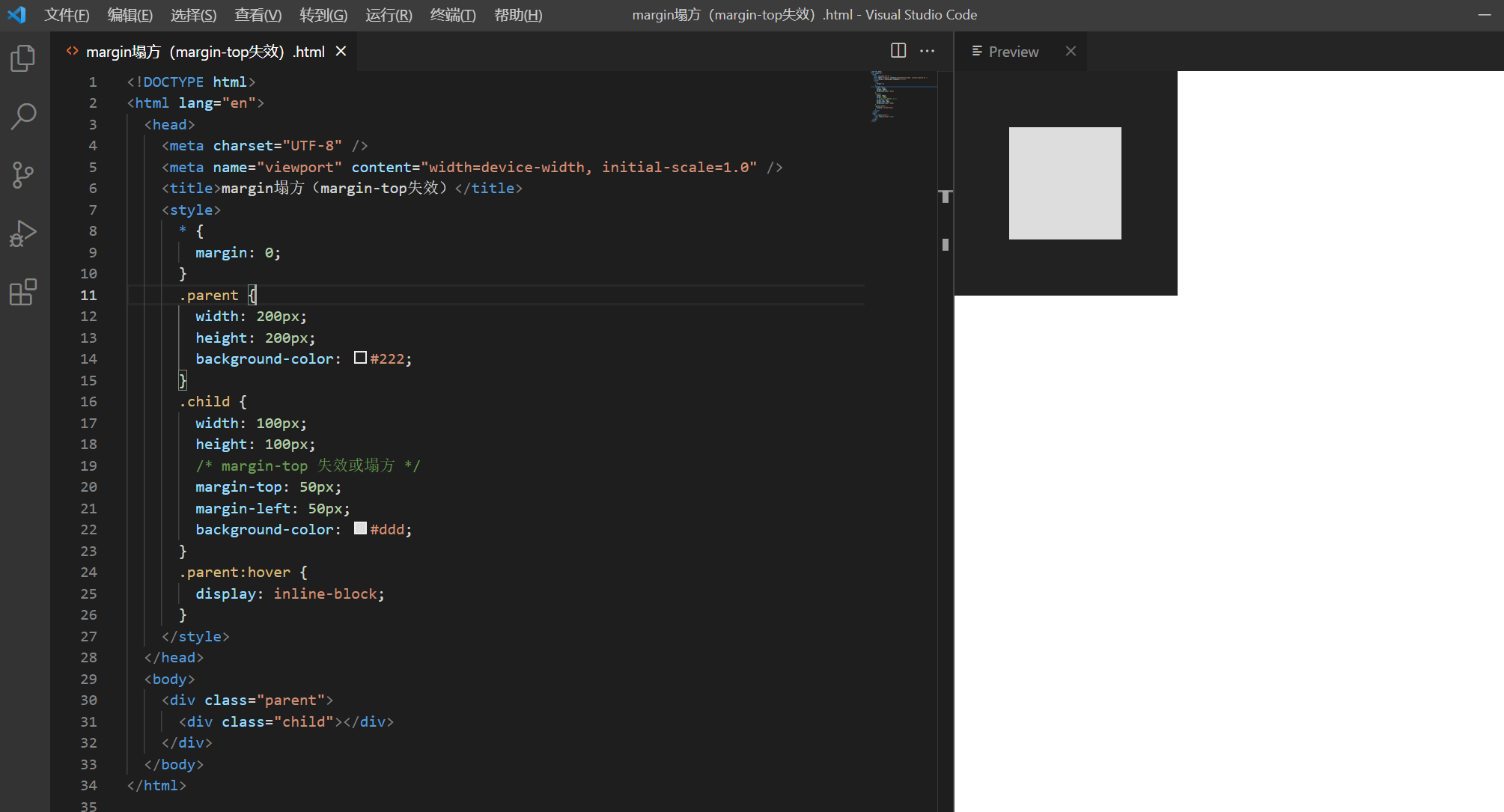Open the Extensions view icon

tap(23, 292)
